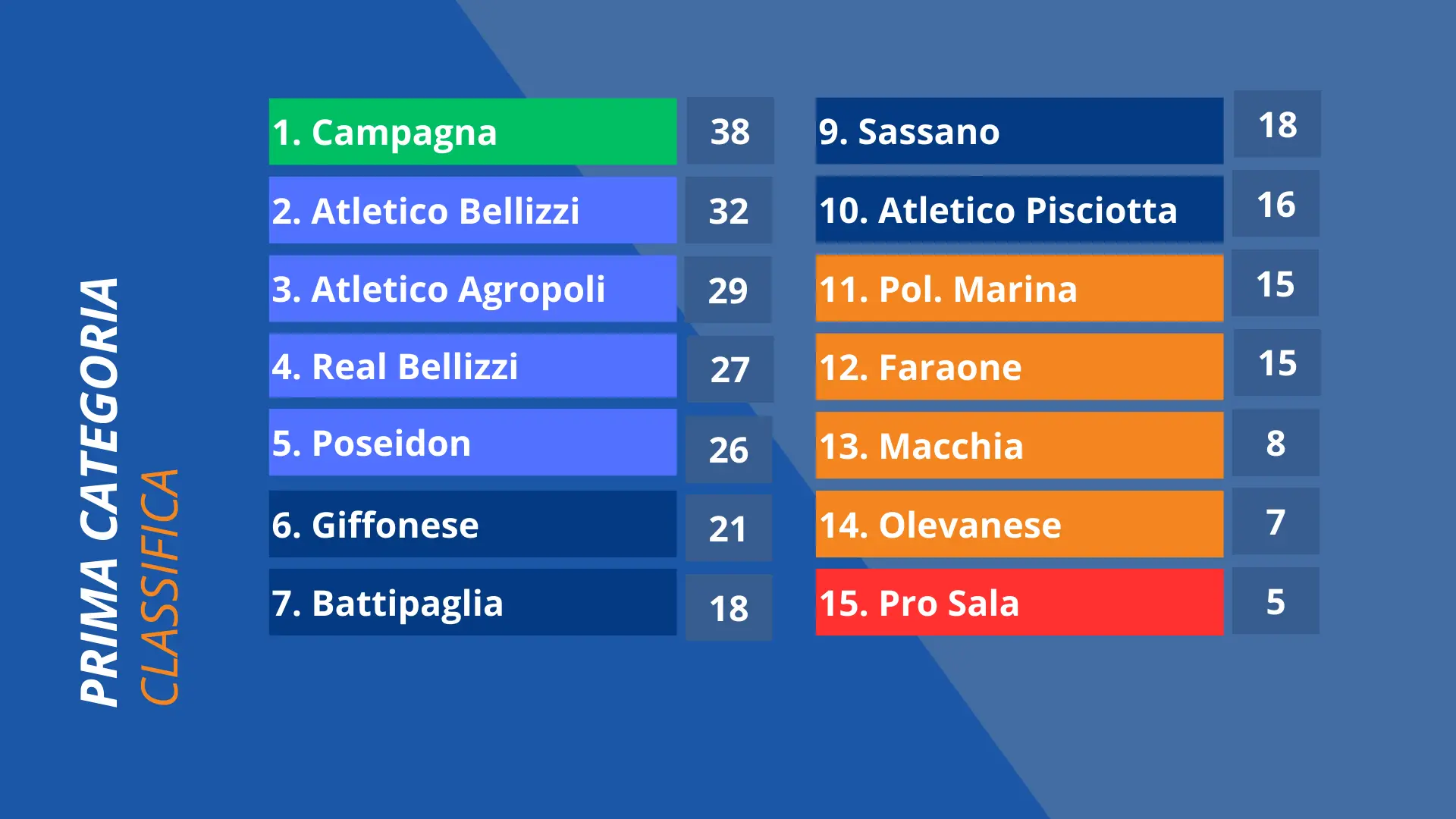Viewport: 1456px width, 819px height.
Task: Select the Olevanese row
Action: coord(1019,524)
